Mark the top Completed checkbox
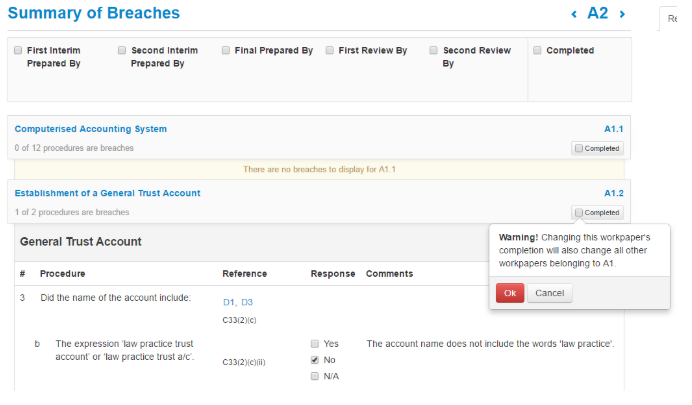 pyautogui.click(x=538, y=50)
